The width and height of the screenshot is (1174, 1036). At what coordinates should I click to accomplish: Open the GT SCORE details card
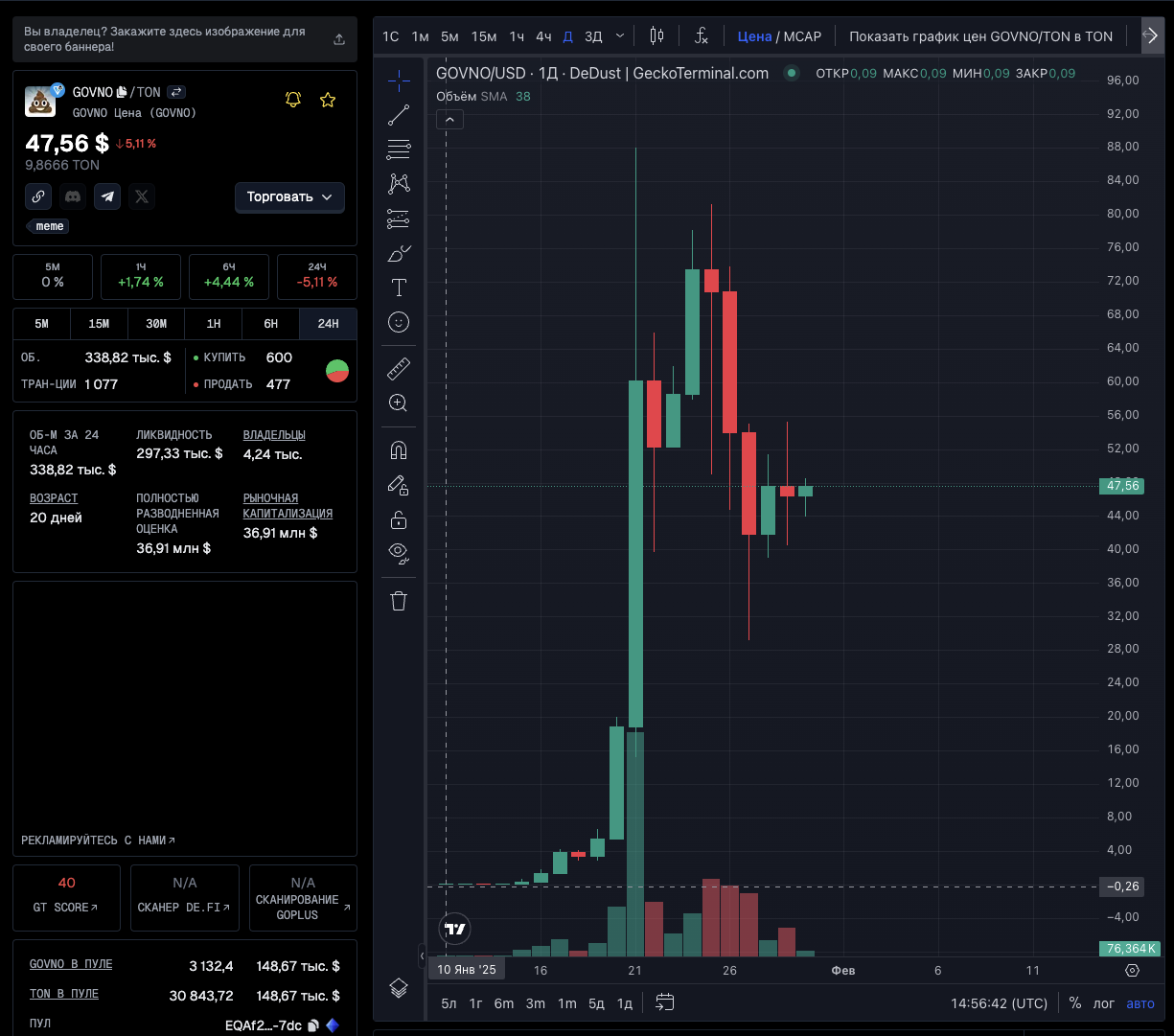click(66, 898)
